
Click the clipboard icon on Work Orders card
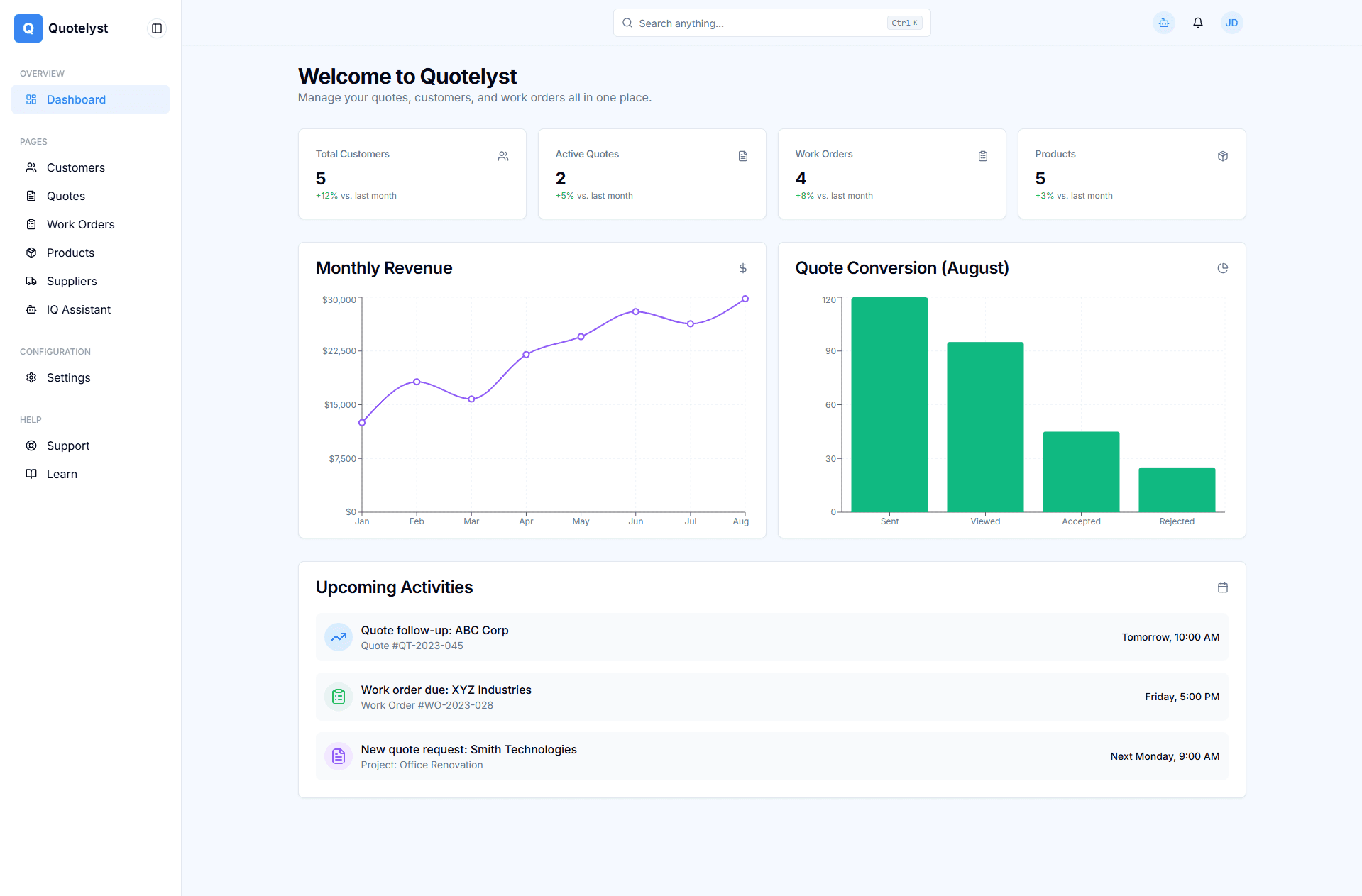983,156
